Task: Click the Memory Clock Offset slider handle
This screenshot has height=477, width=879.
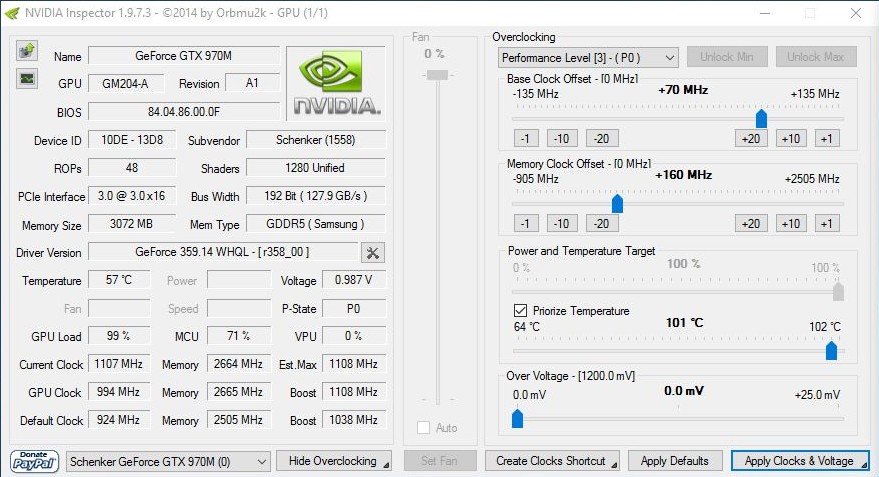Action: (x=617, y=204)
